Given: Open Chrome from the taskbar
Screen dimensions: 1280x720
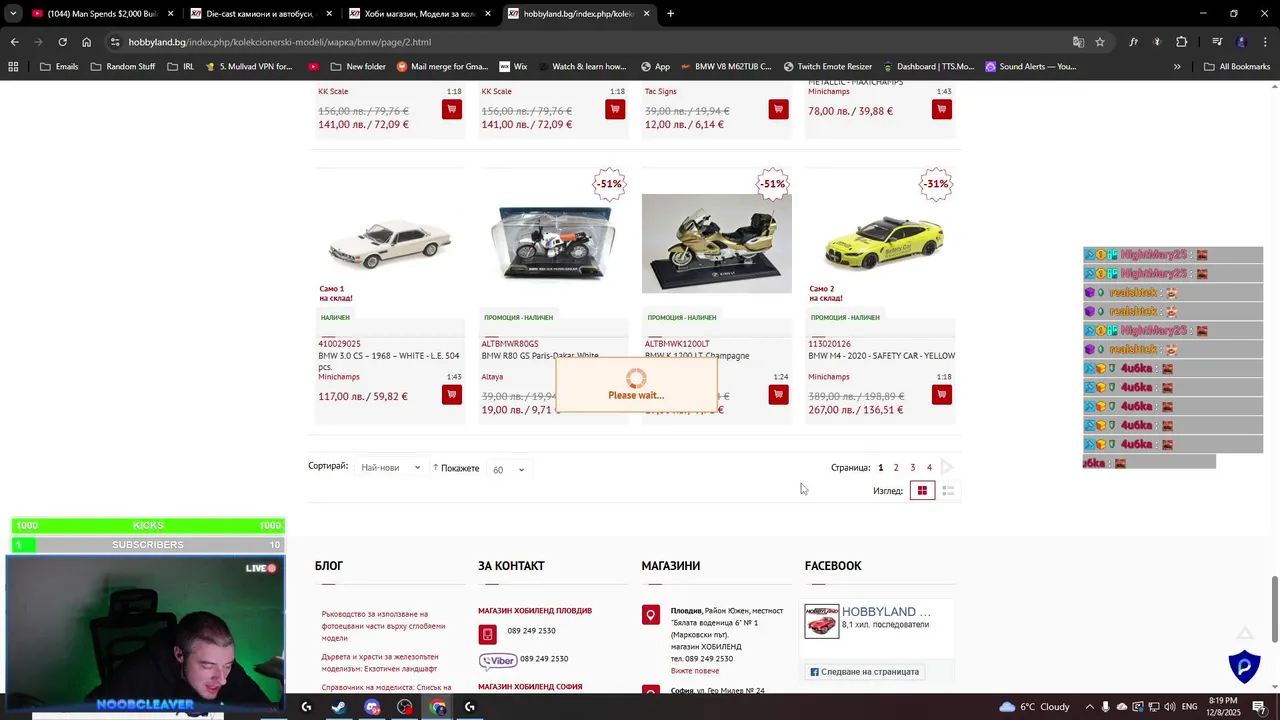Looking at the screenshot, I should pos(438,707).
